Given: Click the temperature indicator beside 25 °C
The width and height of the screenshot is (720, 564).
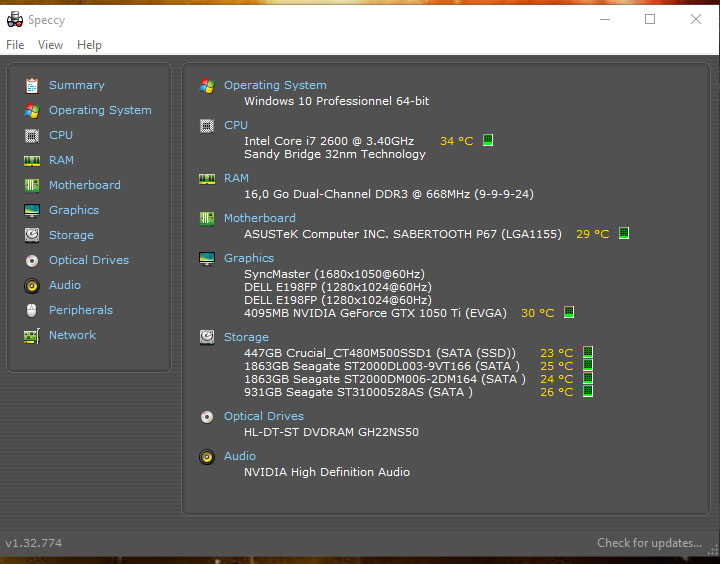Looking at the screenshot, I should (x=588, y=365).
